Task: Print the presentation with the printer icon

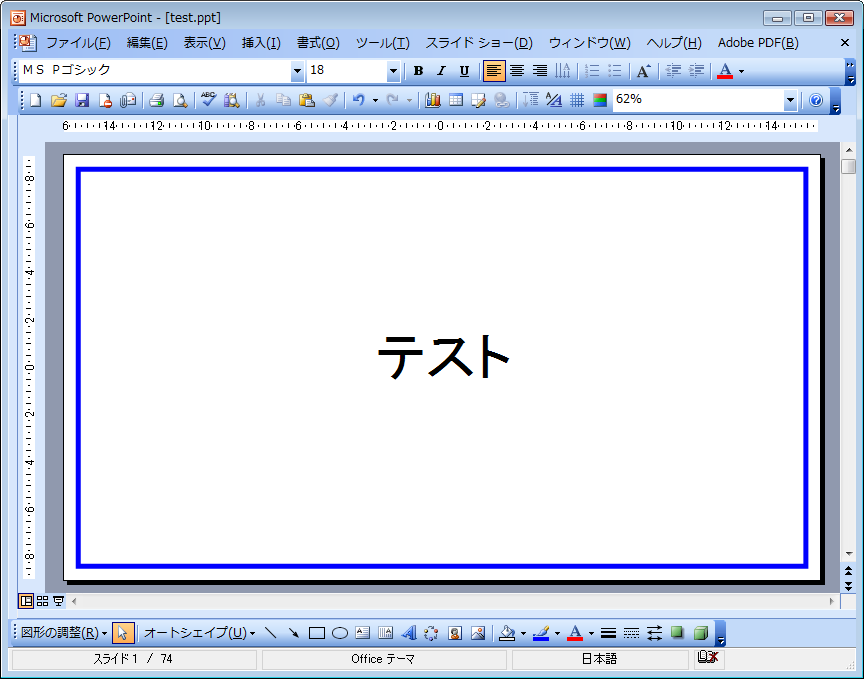Action: pyautogui.click(x=156, y=100)
